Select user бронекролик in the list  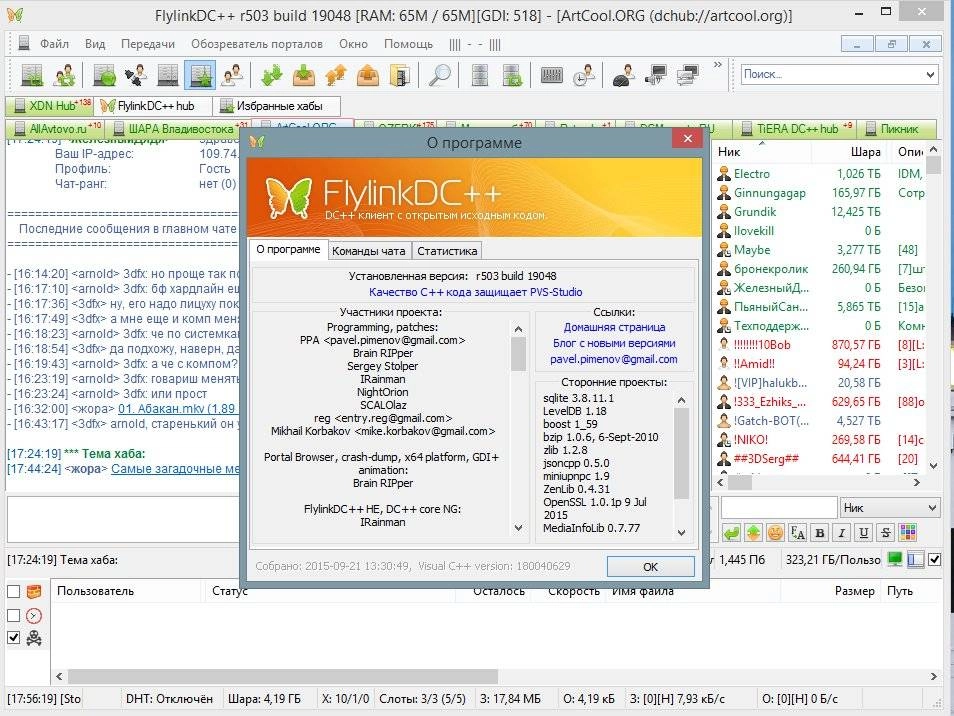[770, 269]
